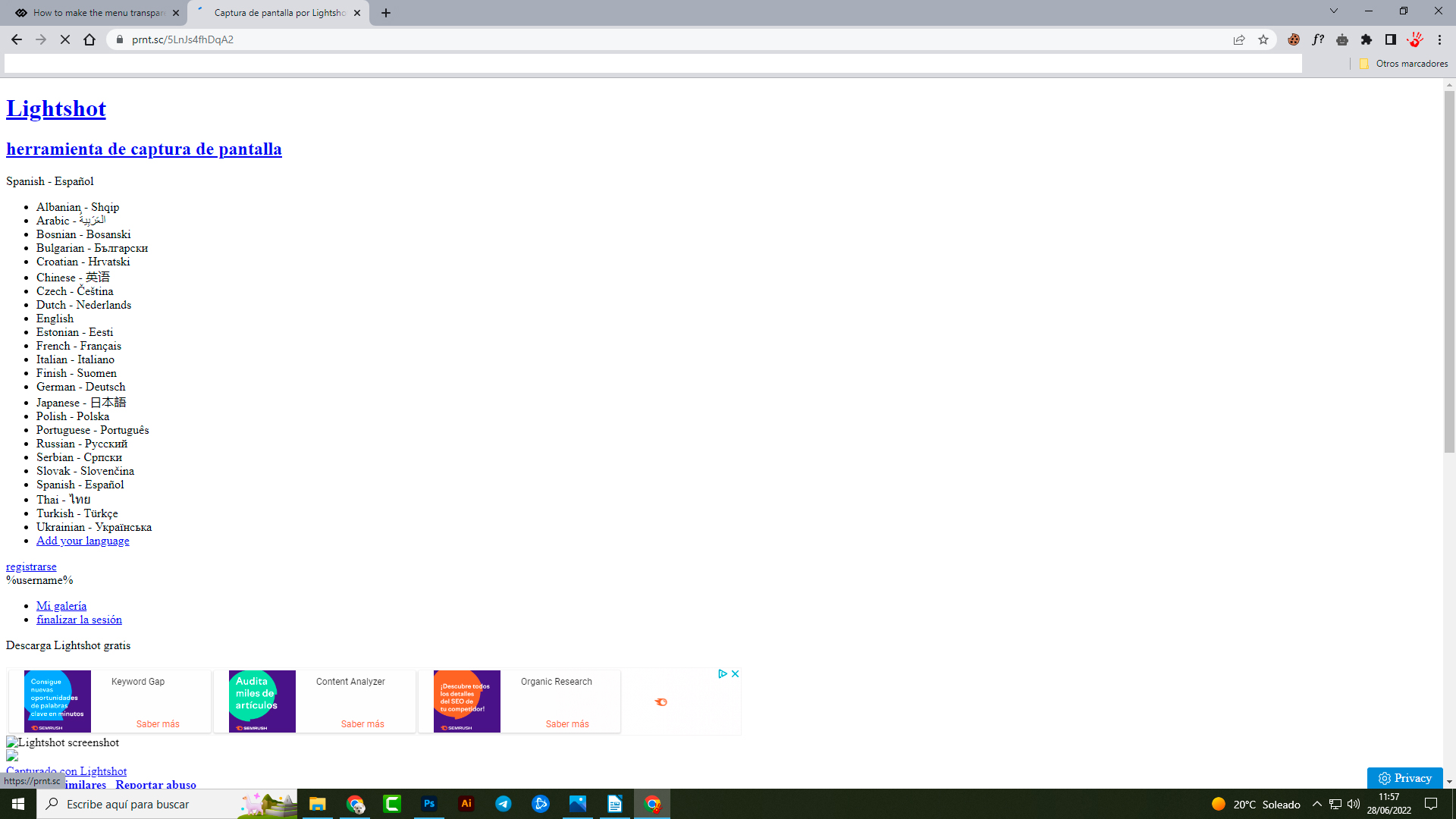
Task: Choose 'Italian - Italiano' from the list
Action: pos(75,359)
